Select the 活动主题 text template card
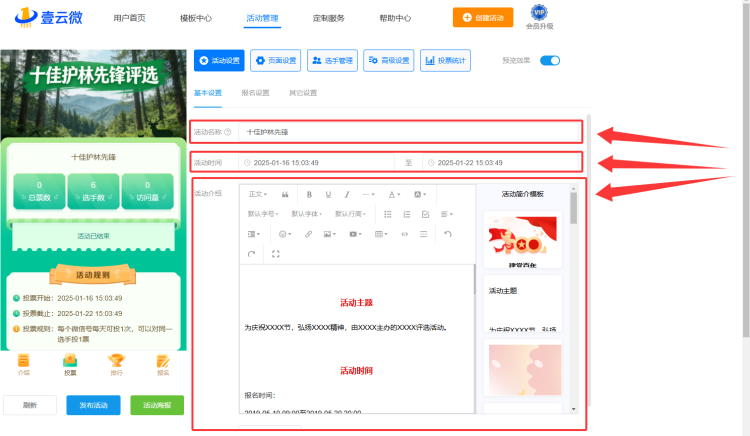Image resolution: width=750 pixels, height=436 pixels. click(523, 304)
